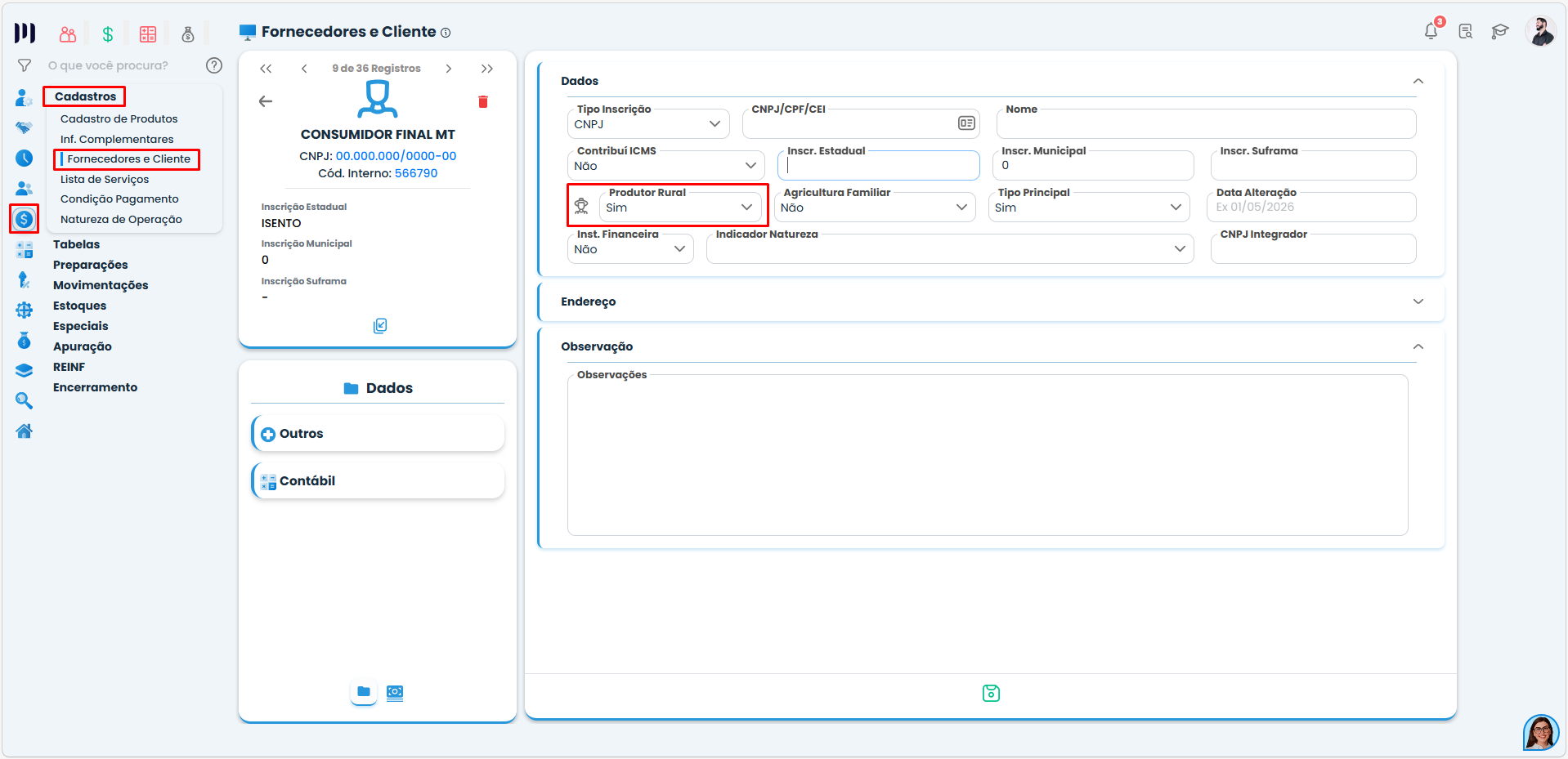Click the handshake sidebar icon
The width and height of the screenshot is (1568, 759).
click(x=25, y=127)
